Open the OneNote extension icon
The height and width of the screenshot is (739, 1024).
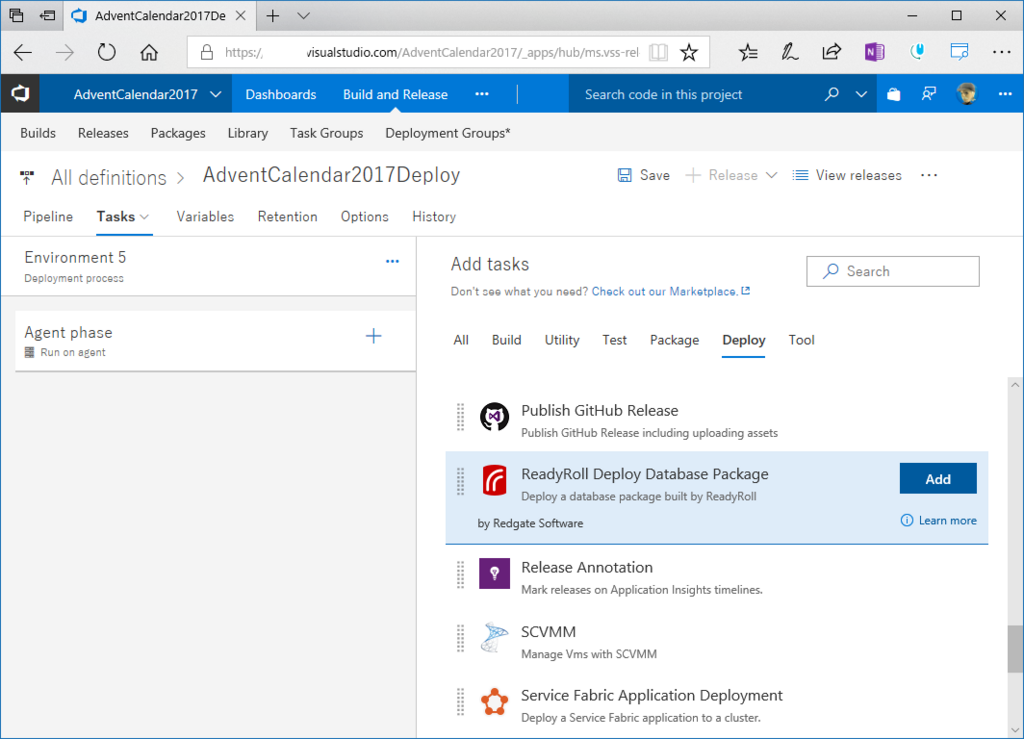874,52
